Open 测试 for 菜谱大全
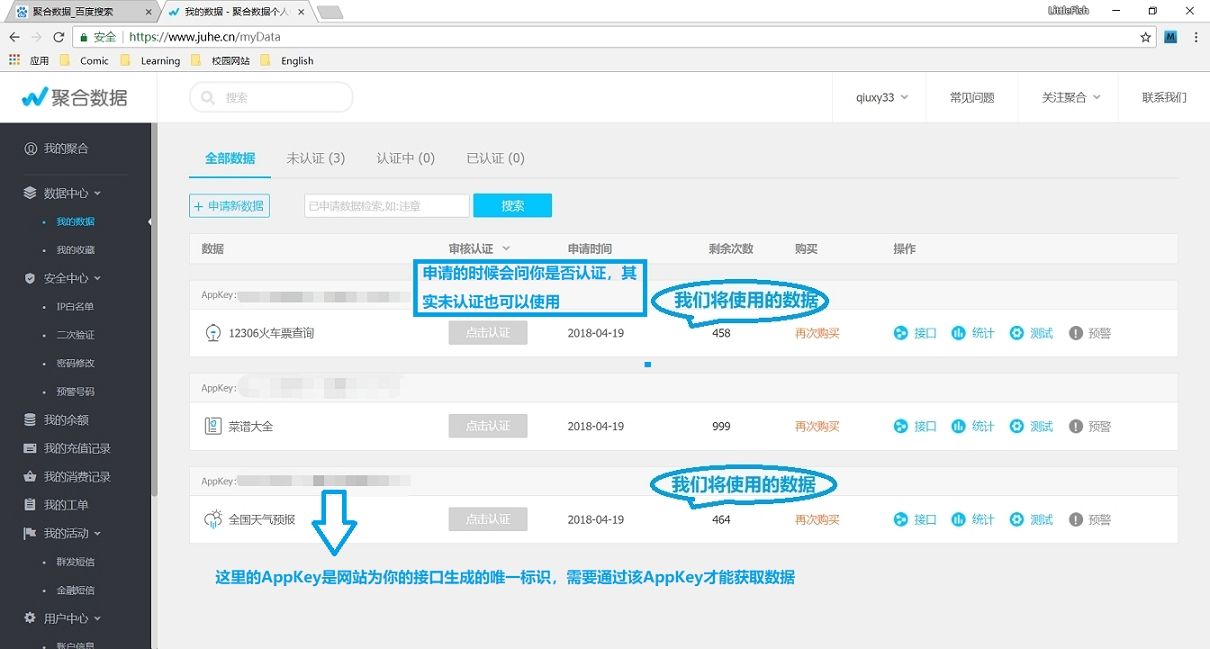1210x649 pixels. pyautogui.click(x=1031, y=426)
